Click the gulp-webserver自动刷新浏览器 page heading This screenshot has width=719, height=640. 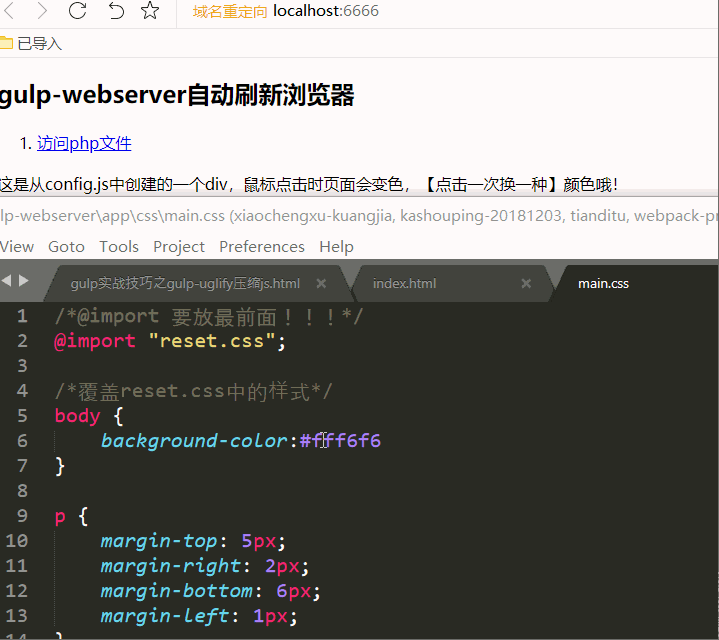(177, 95)
